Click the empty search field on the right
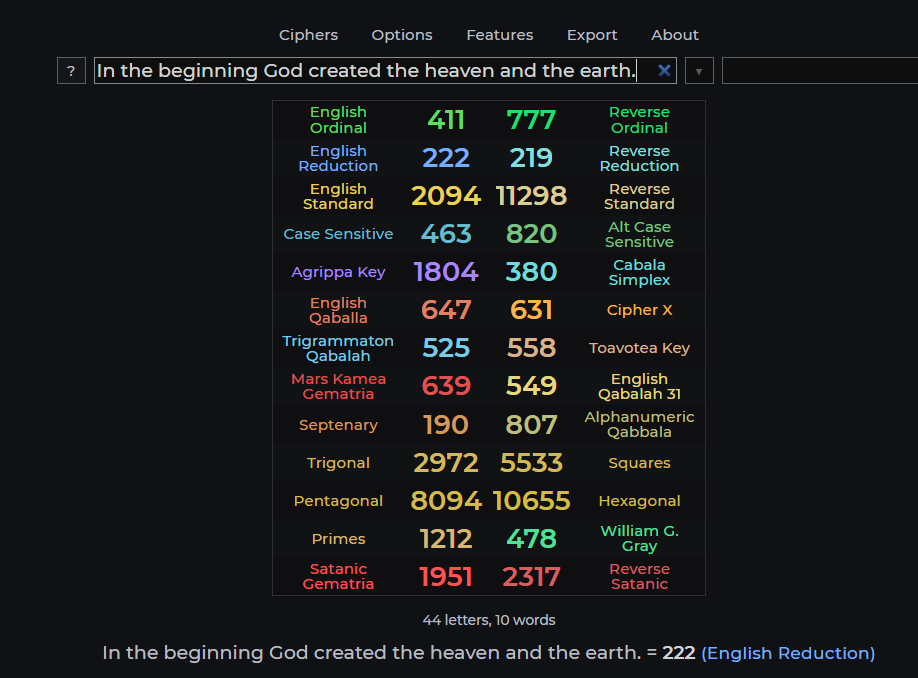Viewport: 918px width, 678px height. tap(820, 71)
